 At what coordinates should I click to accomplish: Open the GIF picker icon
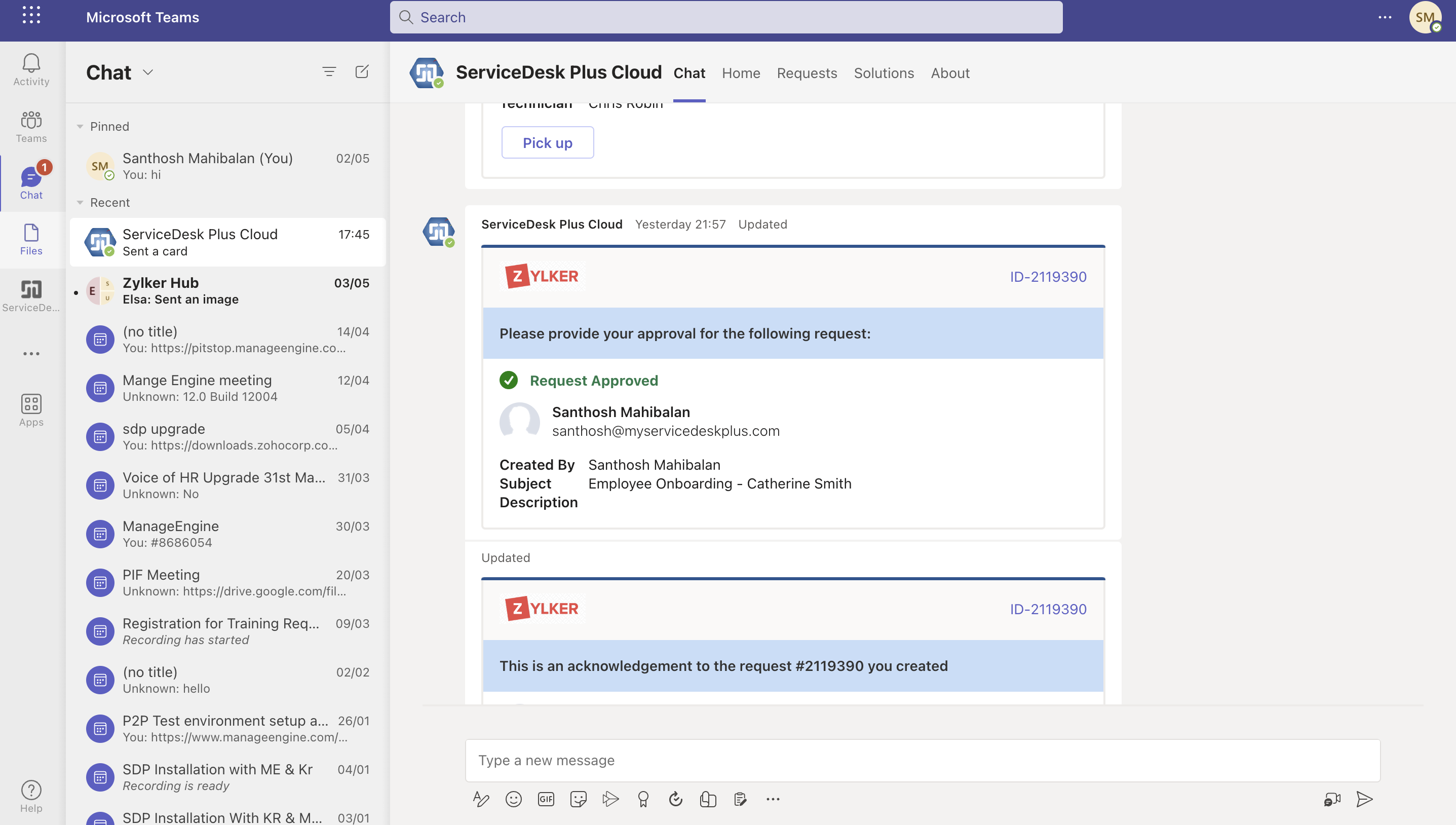[x=546, y=799]
